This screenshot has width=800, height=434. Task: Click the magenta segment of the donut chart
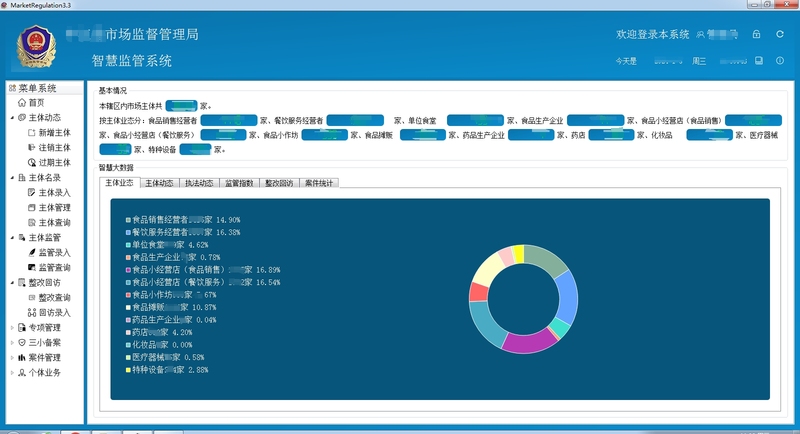click(x=530, y=342)
